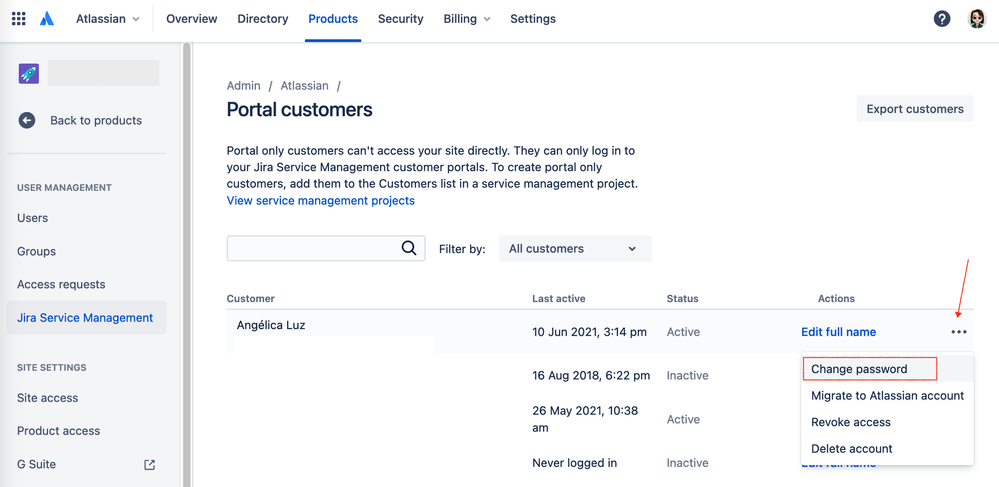The height and width of the screenshot is (487, 999).
Task: Open the help question mark icon
Action: (942, 19)
